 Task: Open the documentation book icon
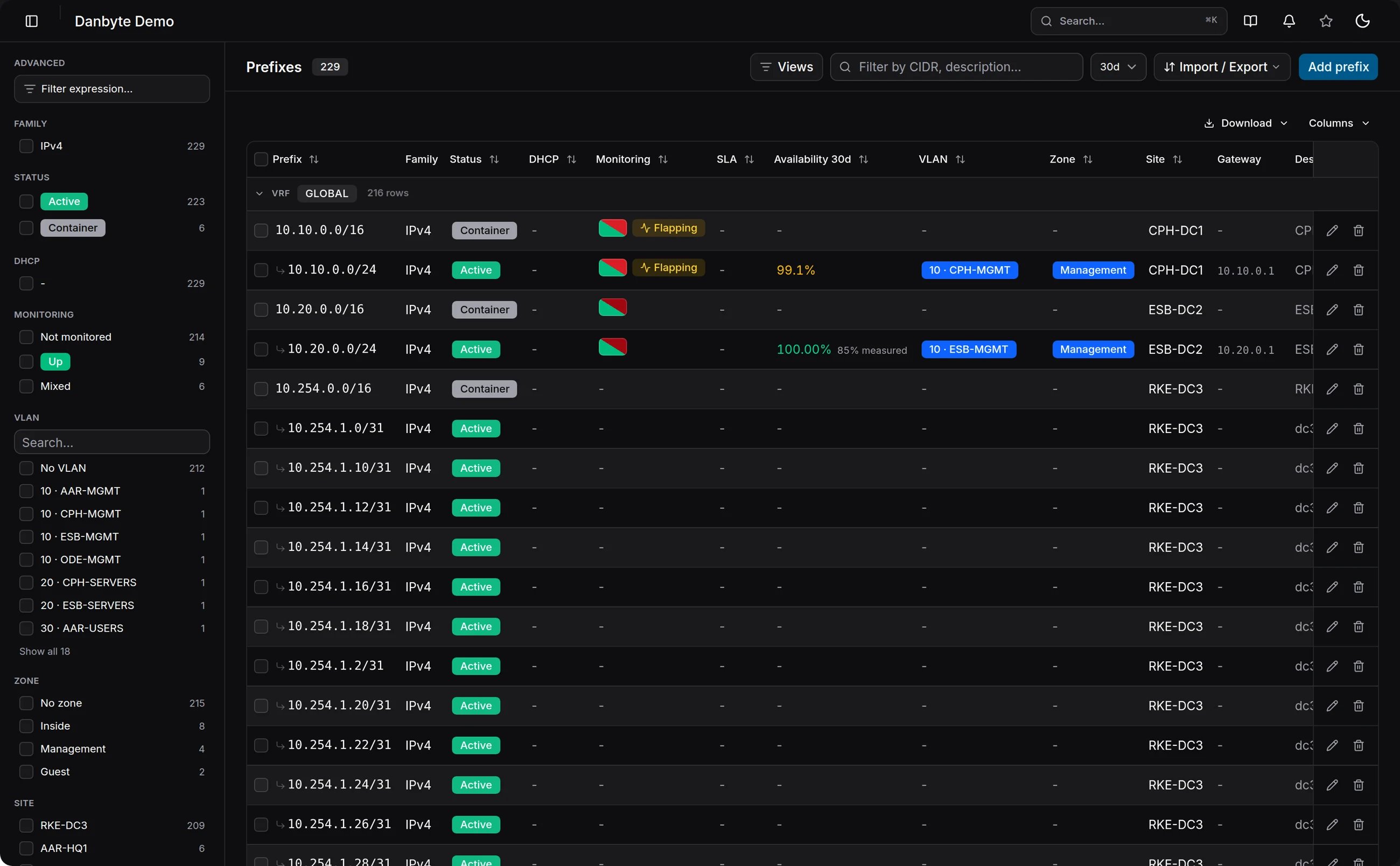point(1250,21)
